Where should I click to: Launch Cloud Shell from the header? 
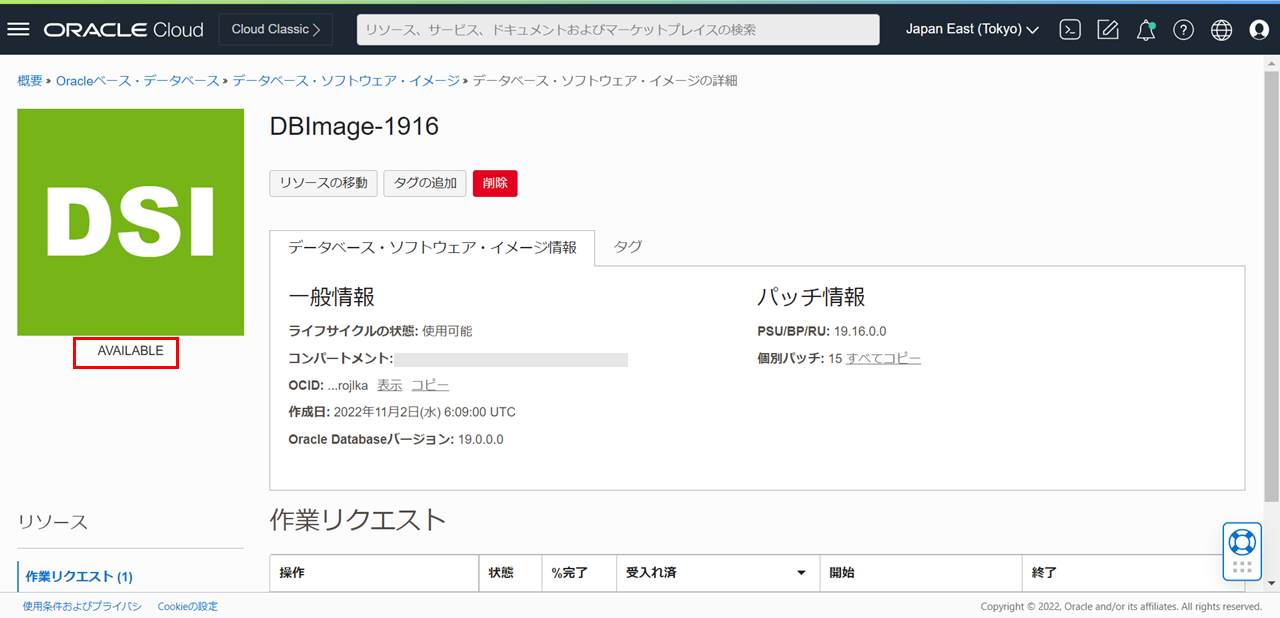pos(1070,29)
